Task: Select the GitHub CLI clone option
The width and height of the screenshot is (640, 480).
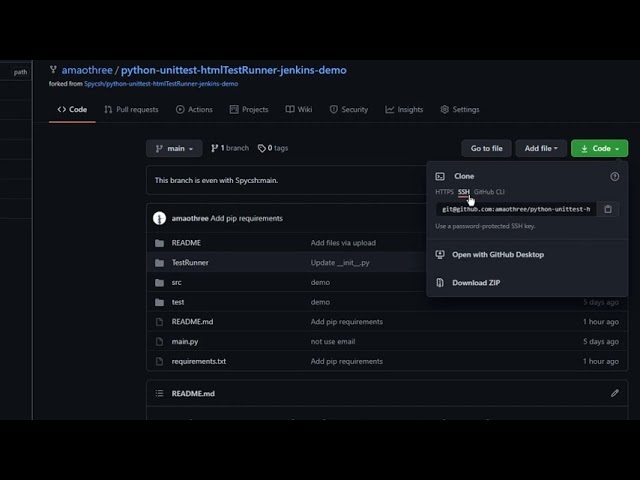Action: 489,192
